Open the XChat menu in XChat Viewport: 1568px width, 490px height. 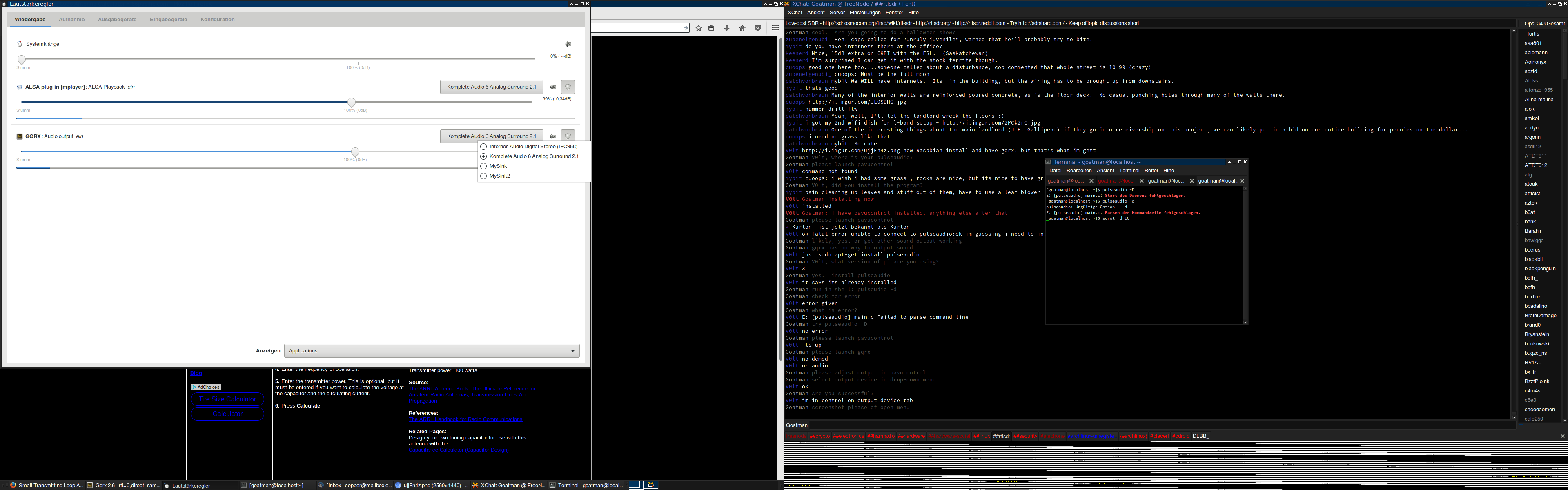point(794,13)
